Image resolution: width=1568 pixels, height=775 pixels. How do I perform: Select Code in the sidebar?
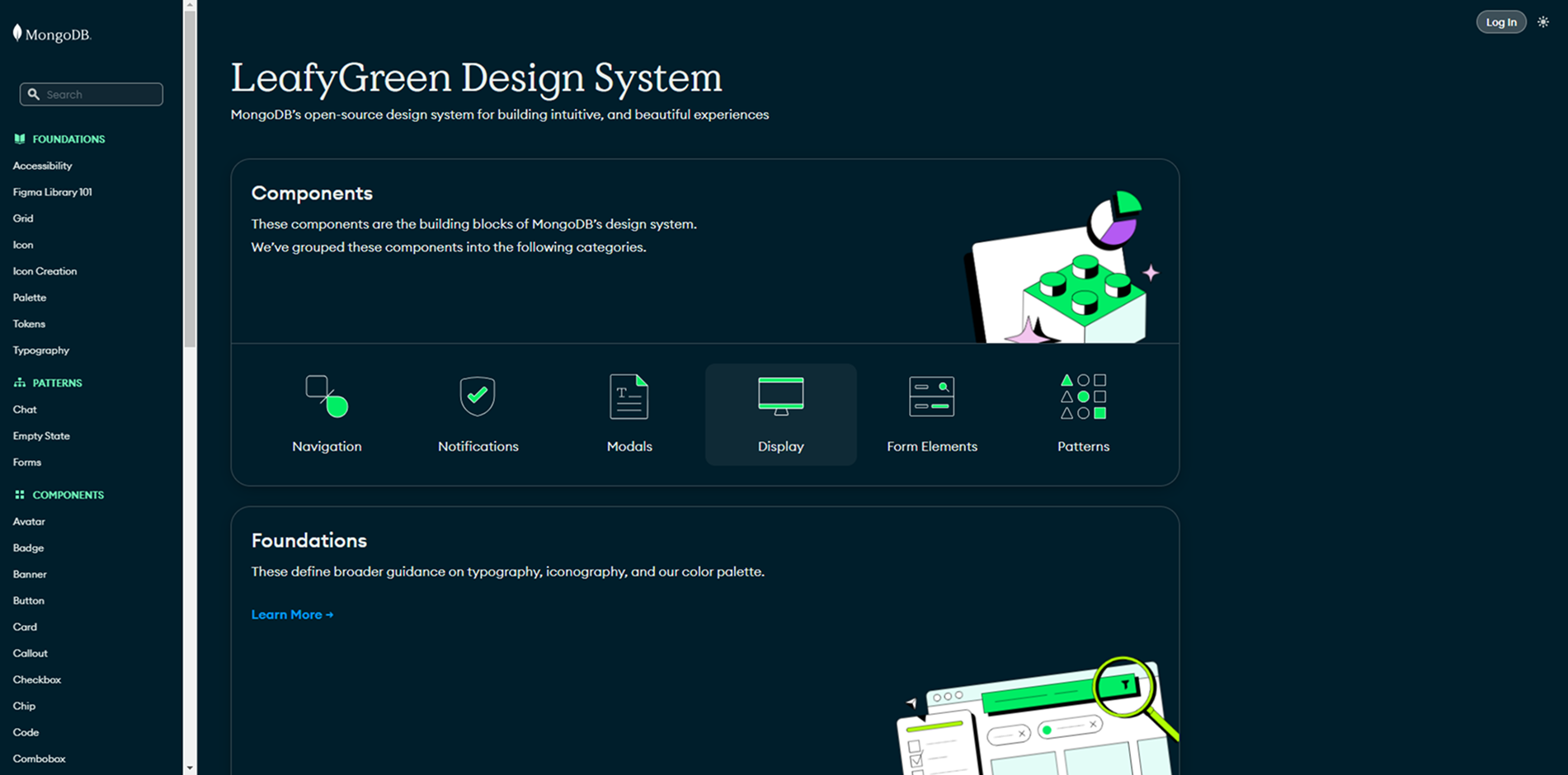26,733
